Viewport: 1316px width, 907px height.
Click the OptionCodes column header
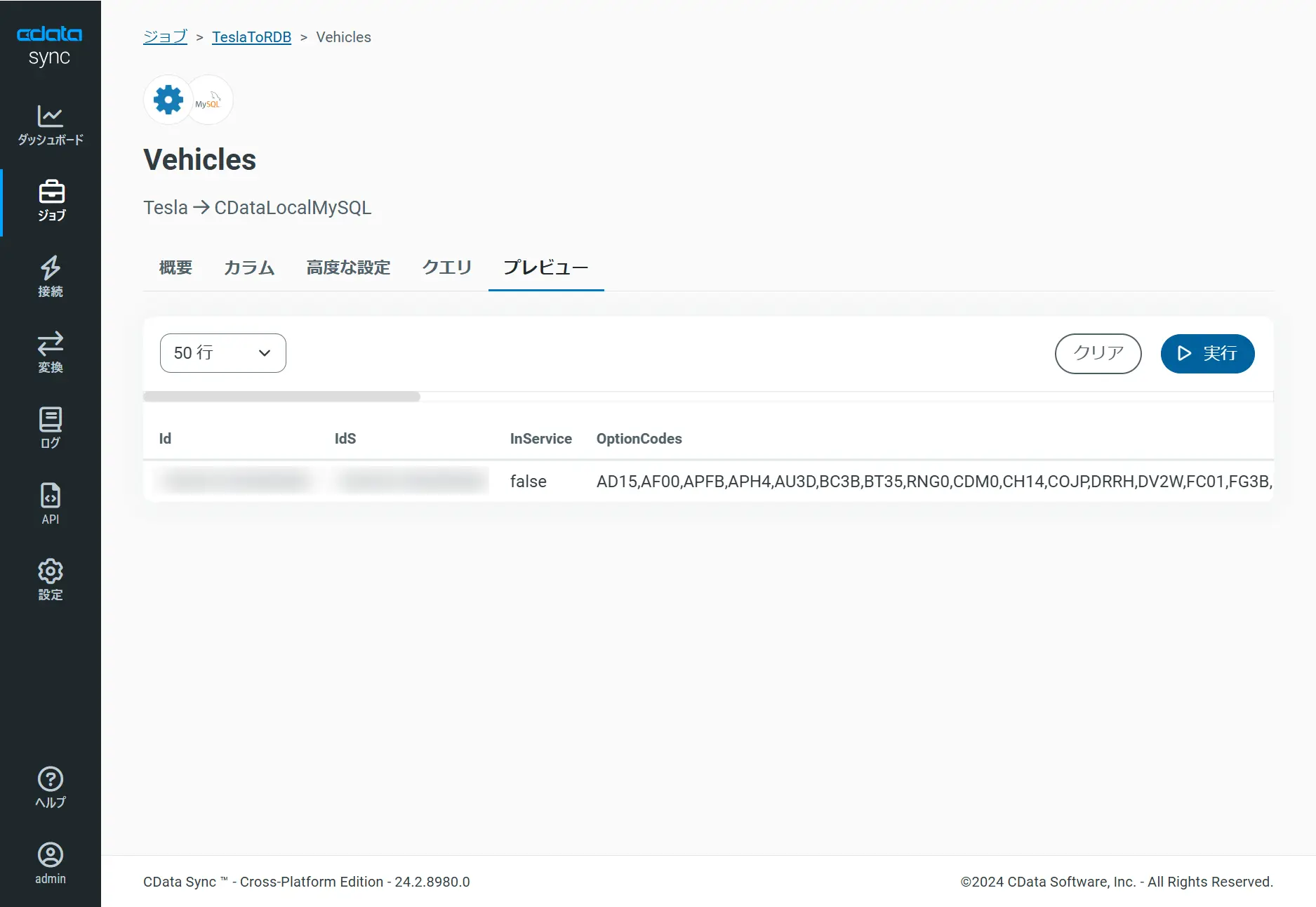coord(639,439)
